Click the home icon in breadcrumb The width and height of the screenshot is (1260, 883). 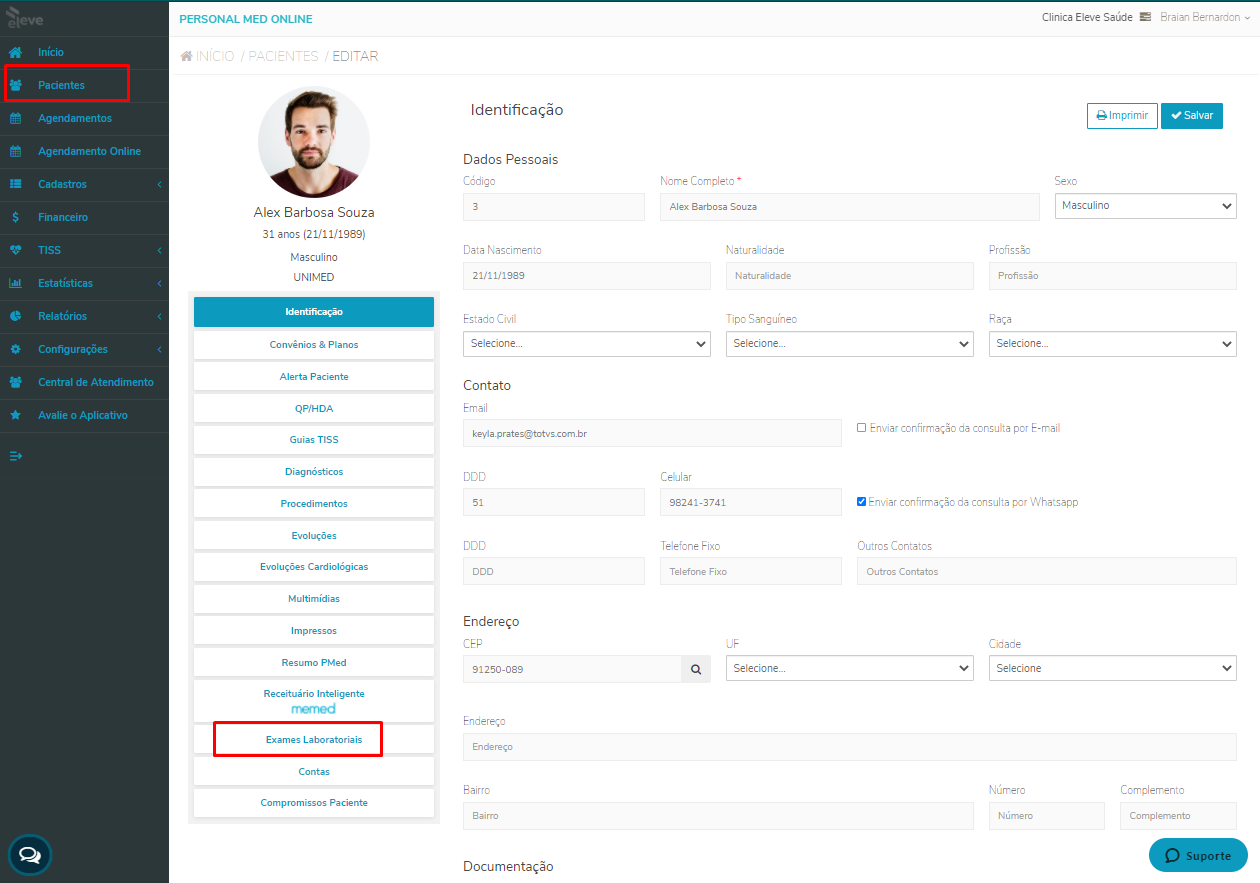pos(186,56)
